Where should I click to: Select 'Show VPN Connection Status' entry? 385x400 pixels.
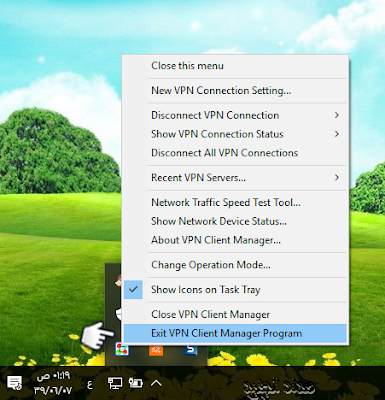235,134
